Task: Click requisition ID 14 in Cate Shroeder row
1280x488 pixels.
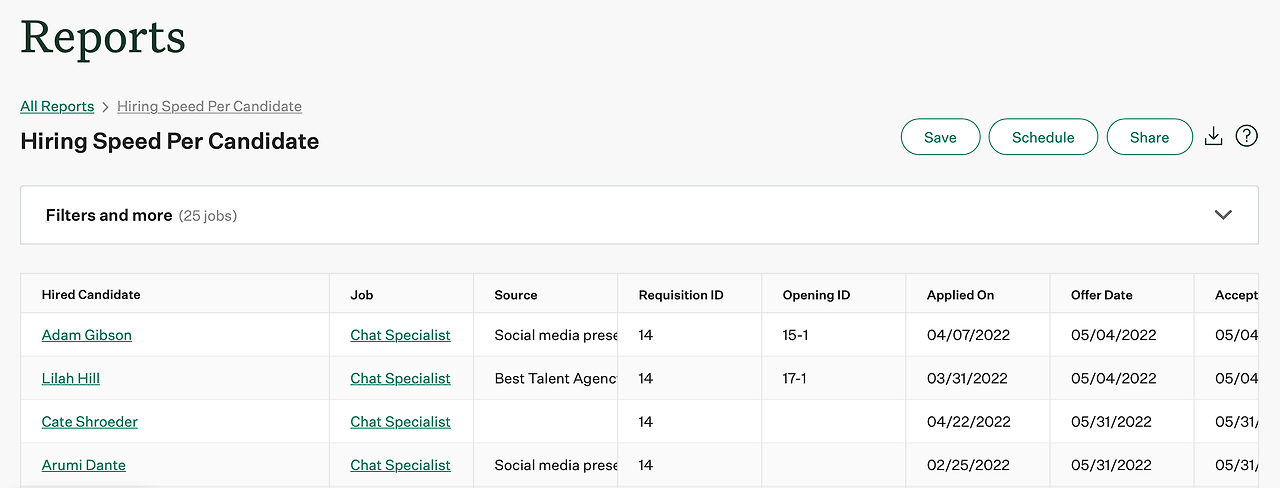Action: [x=646, y=422]
